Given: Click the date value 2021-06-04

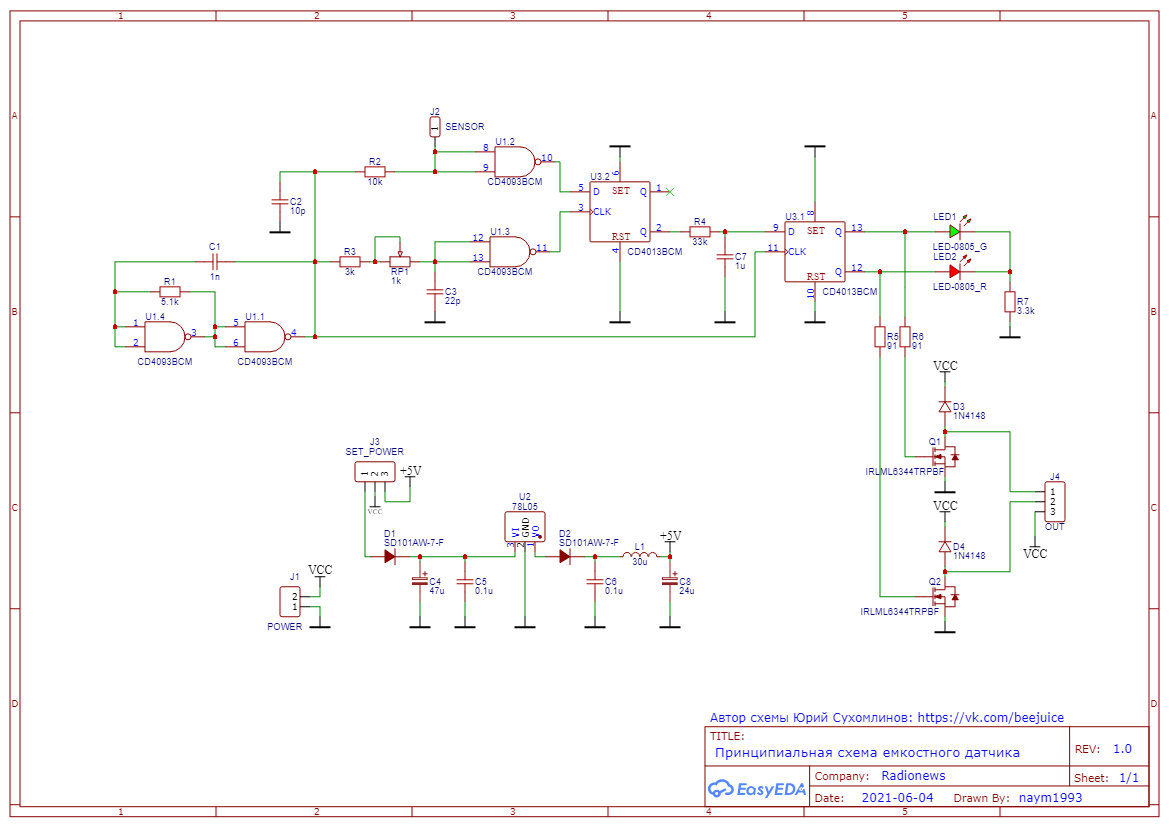Looking at the screenshot, I should (898, 798).
